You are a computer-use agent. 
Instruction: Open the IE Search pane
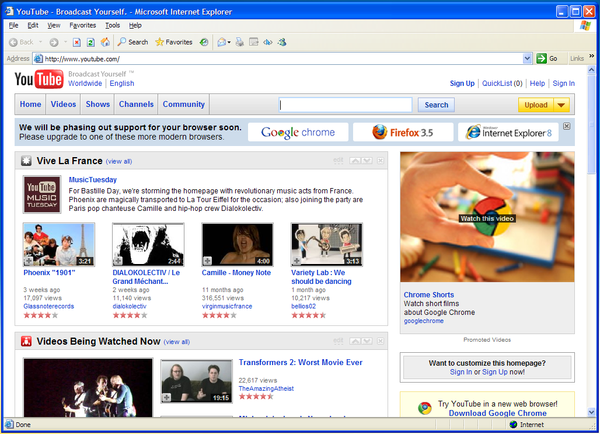point(133,42)
